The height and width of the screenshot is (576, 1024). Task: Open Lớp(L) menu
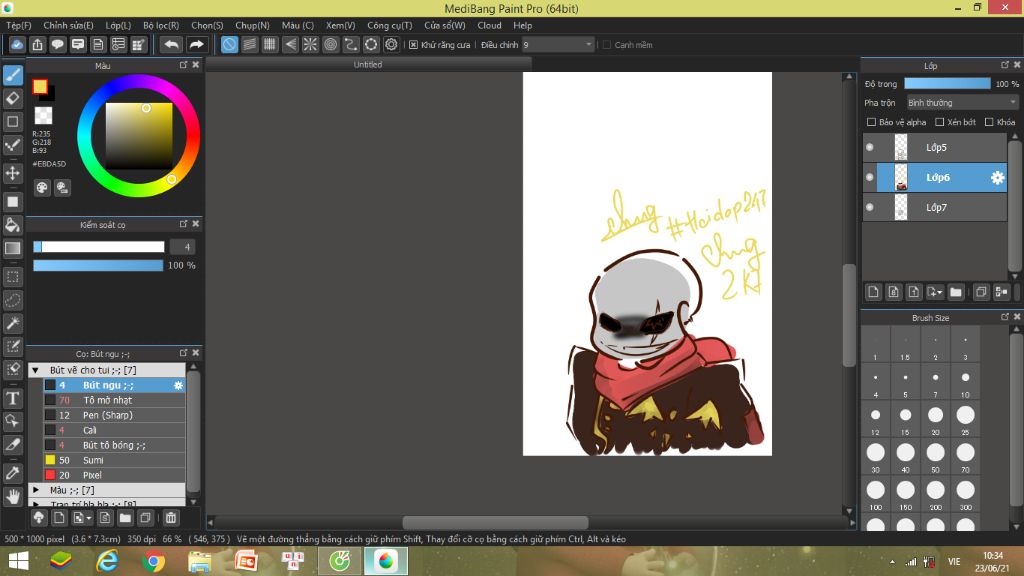coord(118,25)
